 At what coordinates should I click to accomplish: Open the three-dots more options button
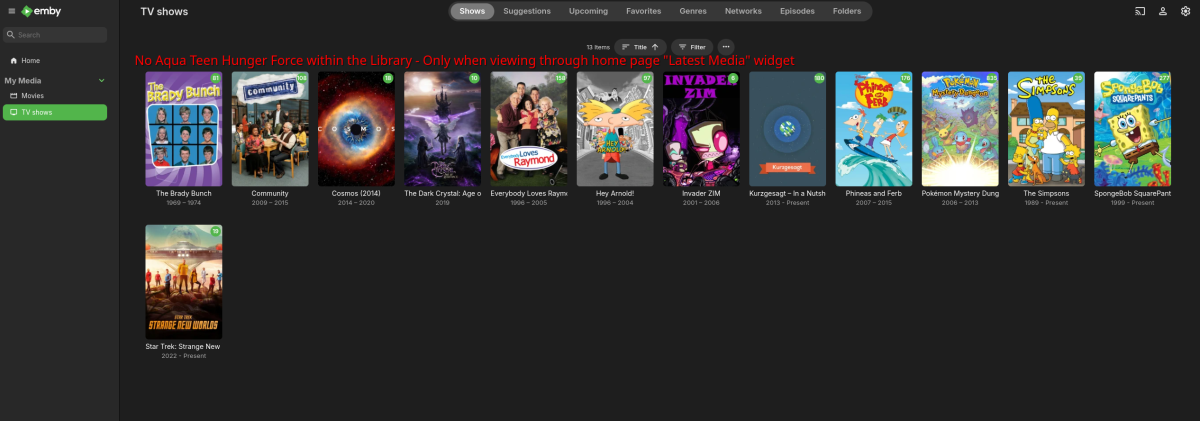coord(726,47)
